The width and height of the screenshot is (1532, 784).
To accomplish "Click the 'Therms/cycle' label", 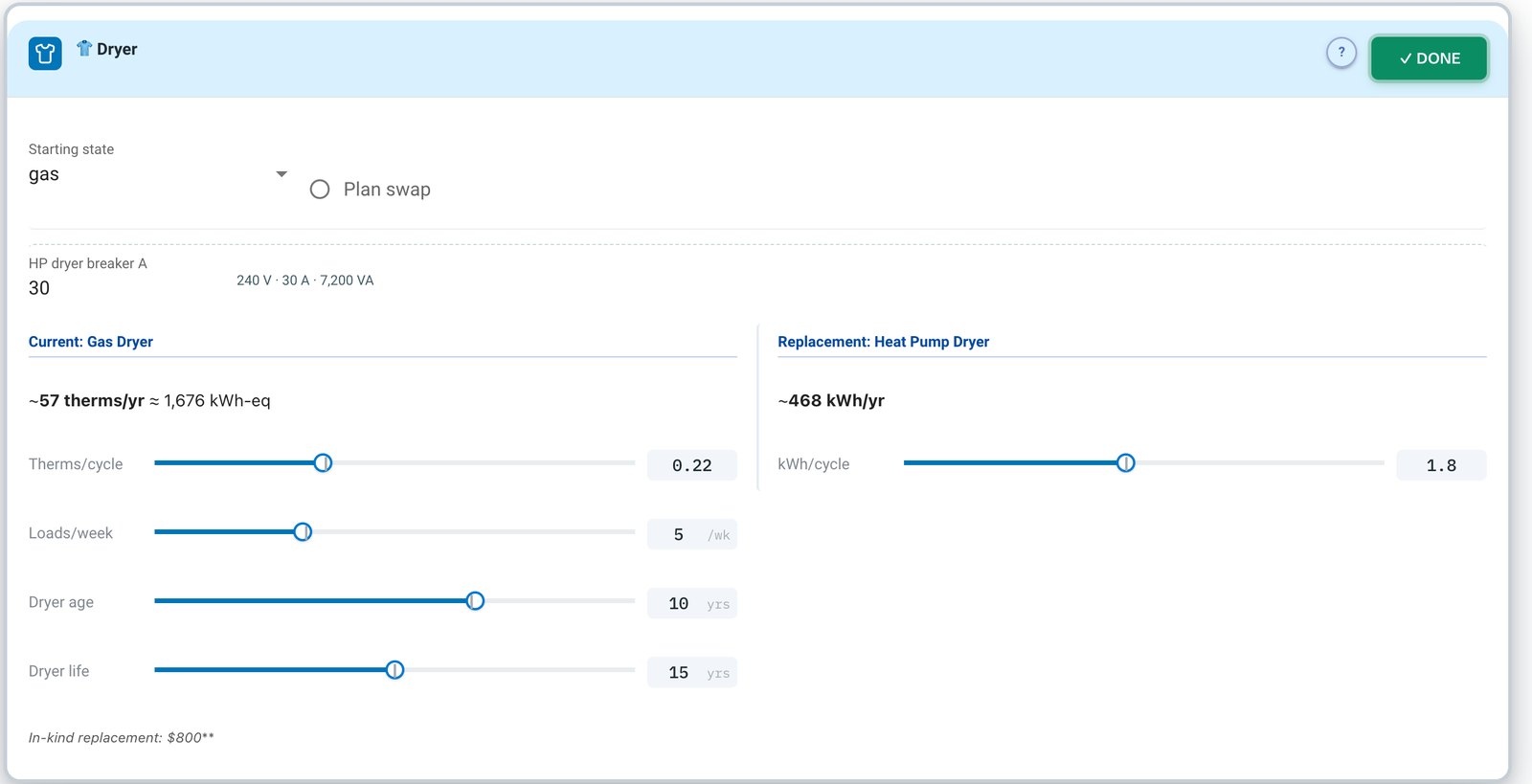I will click(76, 464).
